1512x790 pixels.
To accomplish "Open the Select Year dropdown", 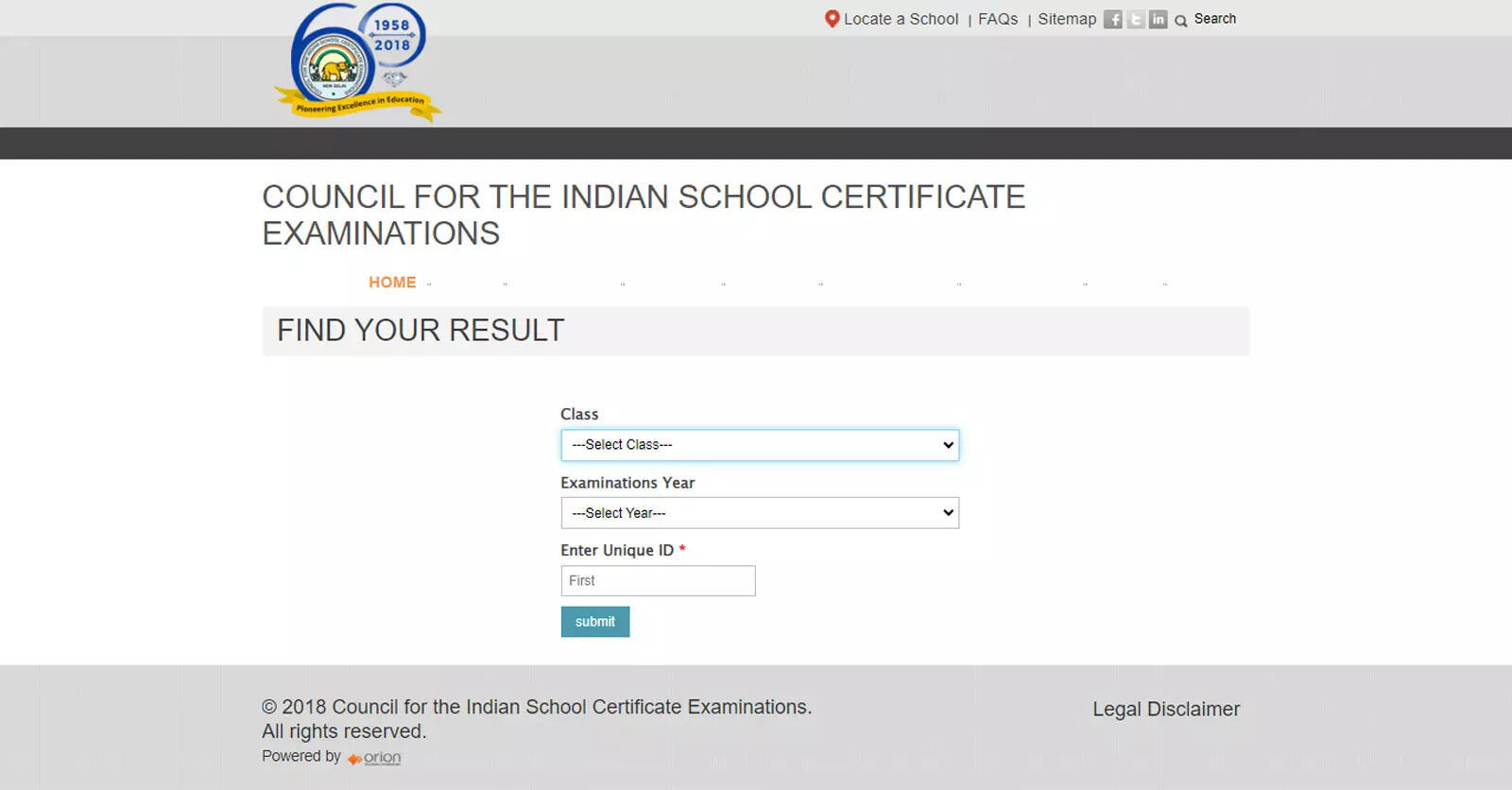I will coord(759,513).
